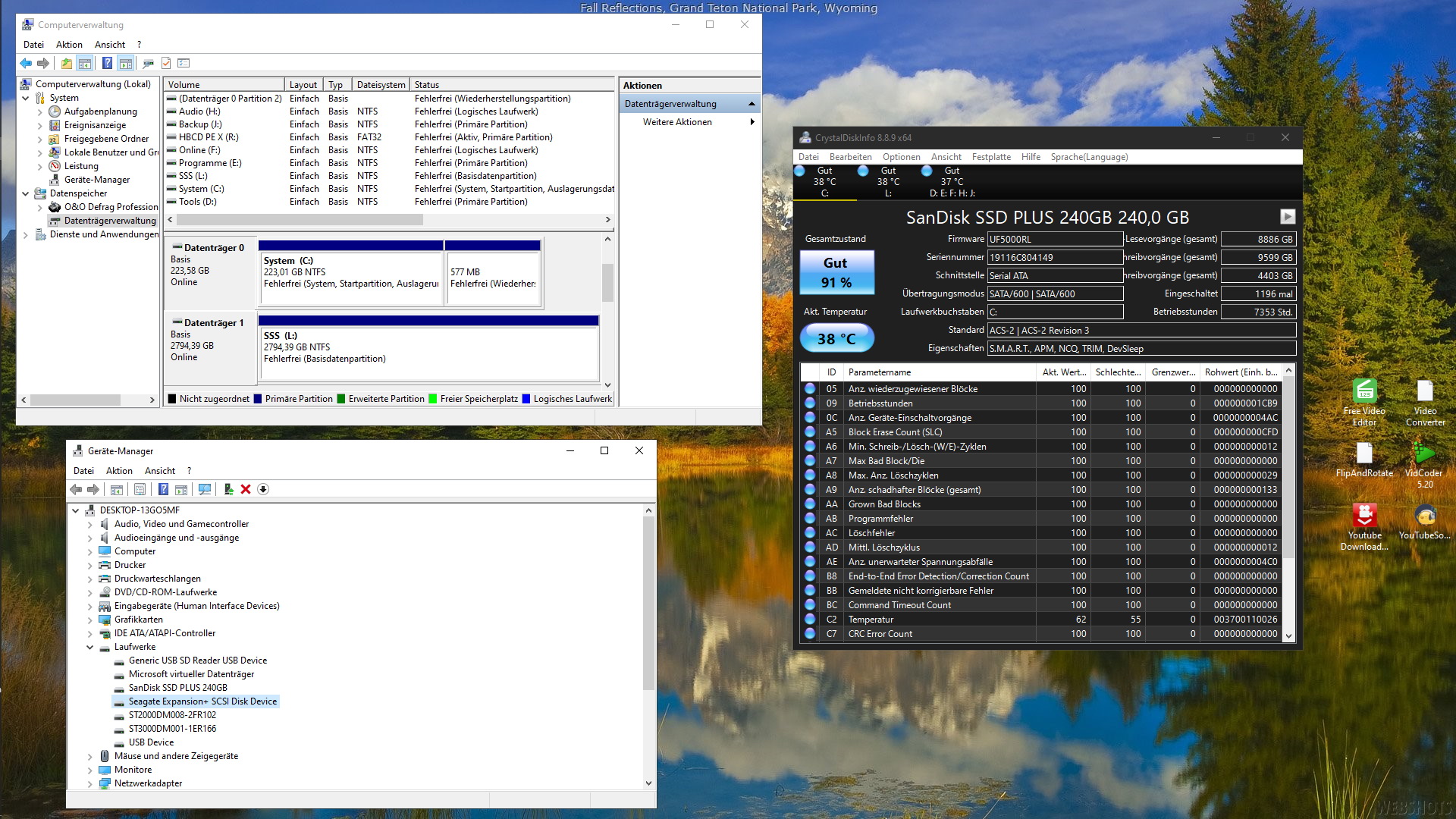Click the 38 °C temperature button

click(836, 339)
